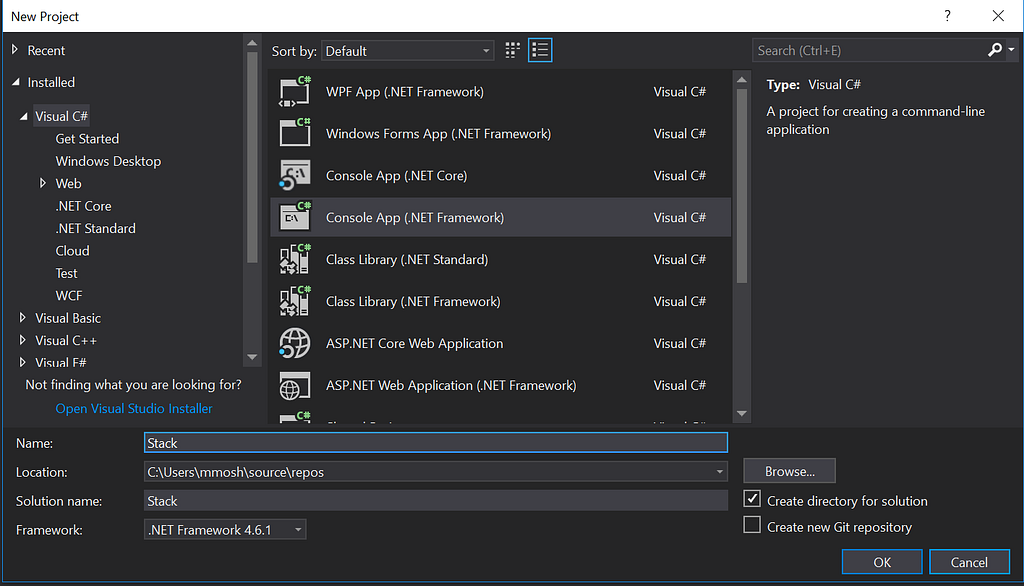Select the Windows Forms App (.NET Framework) label
The image size is (1024, 586).
pyautogui.click(x=438, y=133)
